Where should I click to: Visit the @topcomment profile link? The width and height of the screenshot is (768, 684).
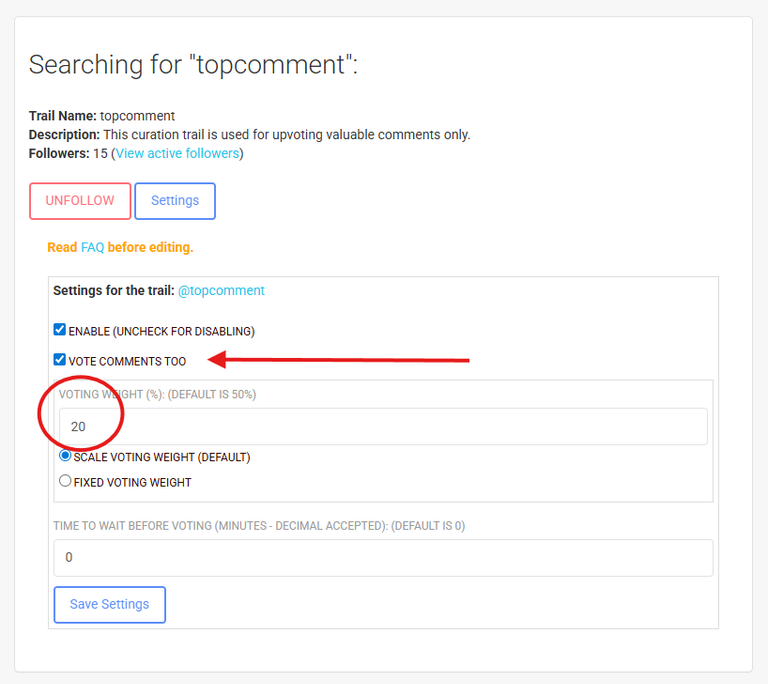pyautogui.click(x=221, y=291)
